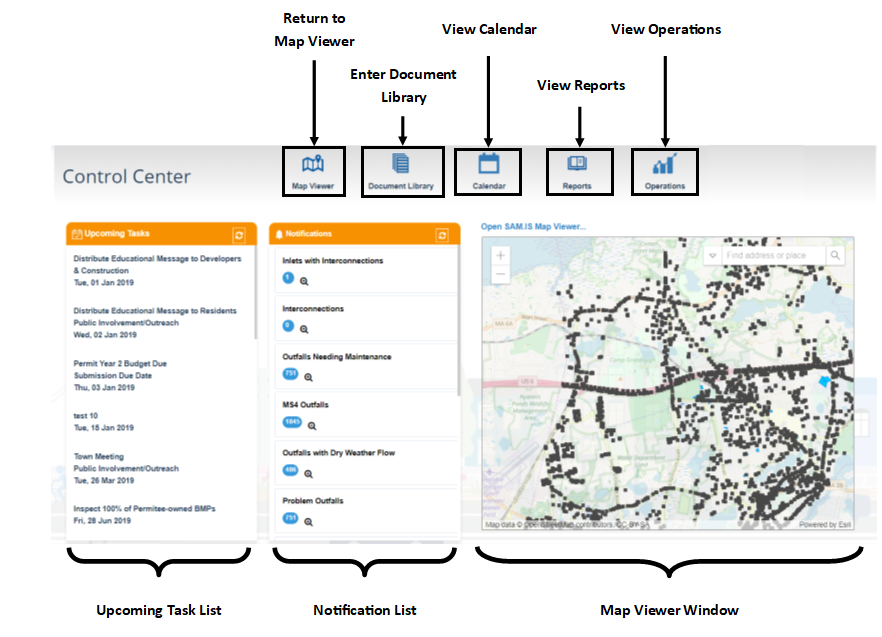Expand the map search source dropdown
The width and height of the screenshot is (882, 637).
tap(712, 256)
